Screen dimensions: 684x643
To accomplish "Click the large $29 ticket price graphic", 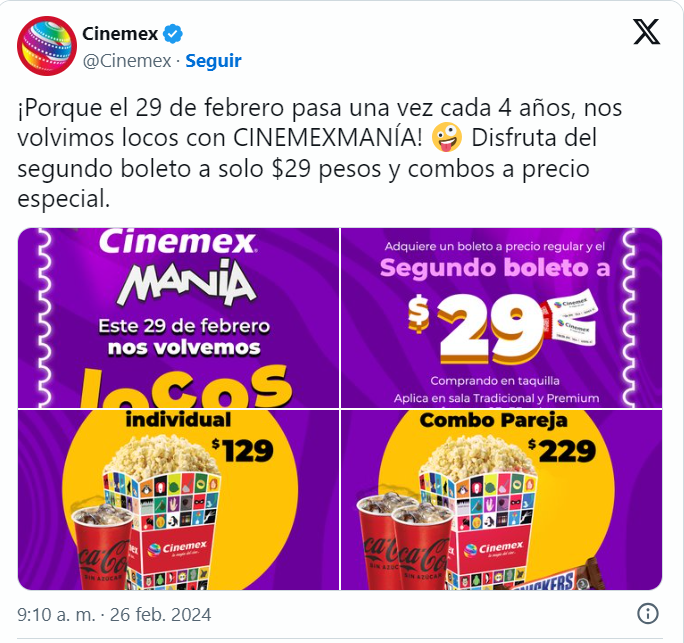I will pyautogui.click(x=476, y=329).
